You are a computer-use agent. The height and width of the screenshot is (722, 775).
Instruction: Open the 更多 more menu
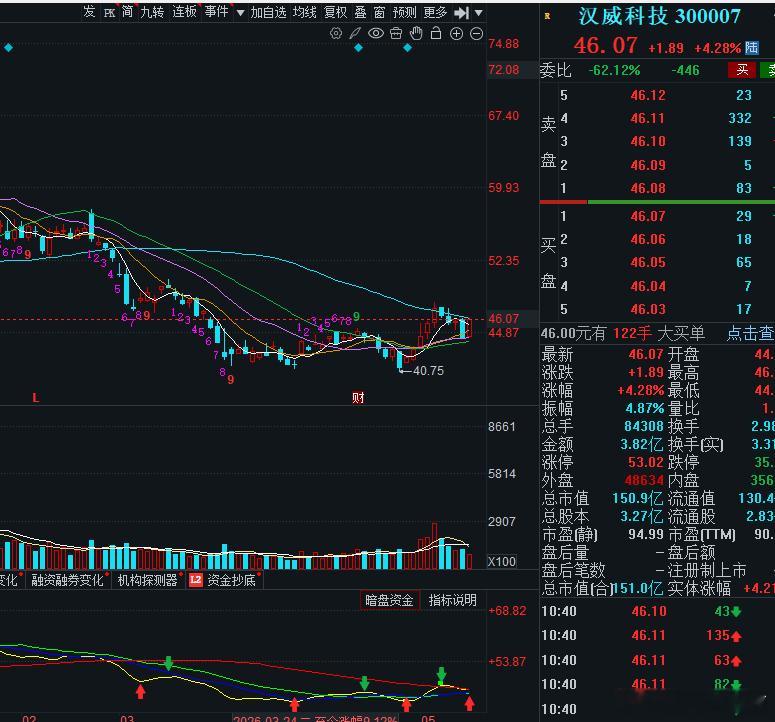[x=435, y=13]
